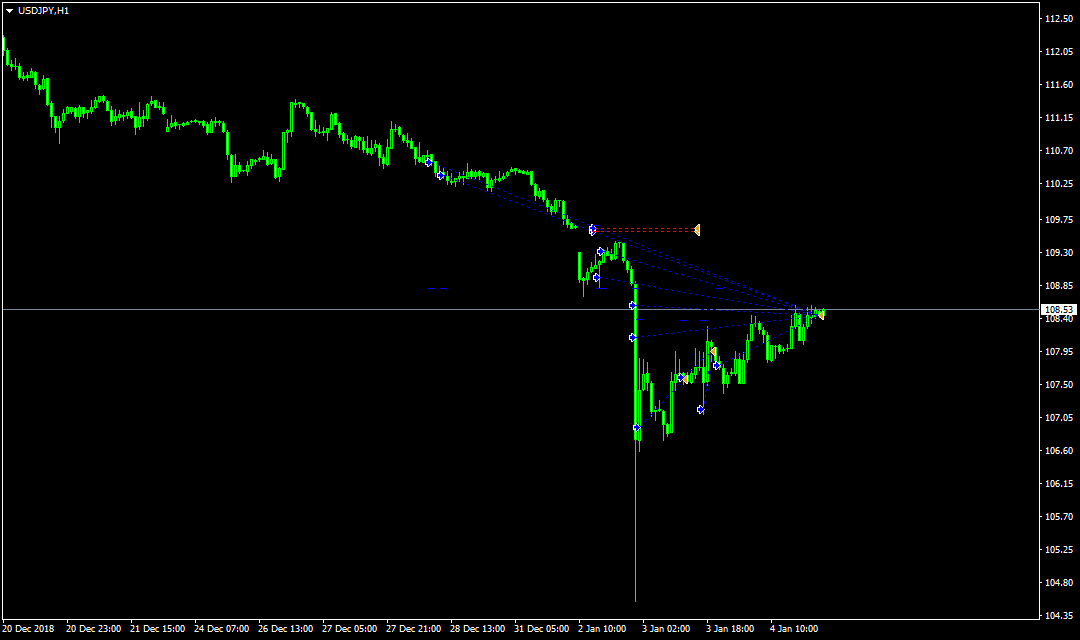
Task: Click the 108.85 price axis label
Action: [1059, 286]
